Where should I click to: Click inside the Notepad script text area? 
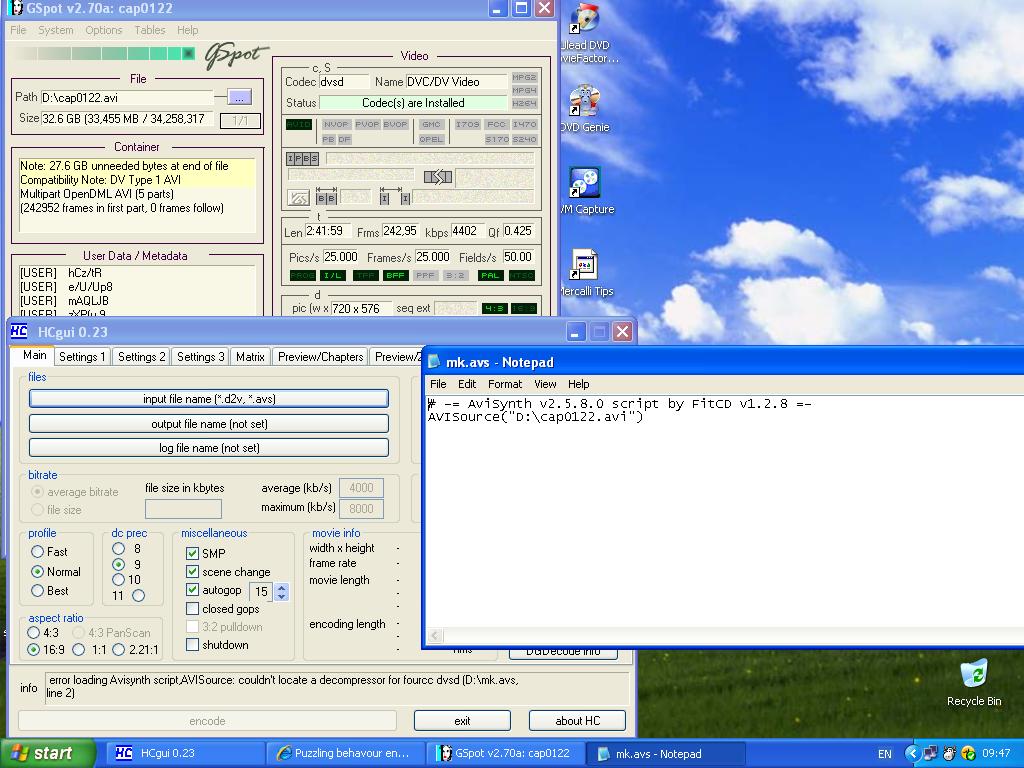[x=725, y=511]
